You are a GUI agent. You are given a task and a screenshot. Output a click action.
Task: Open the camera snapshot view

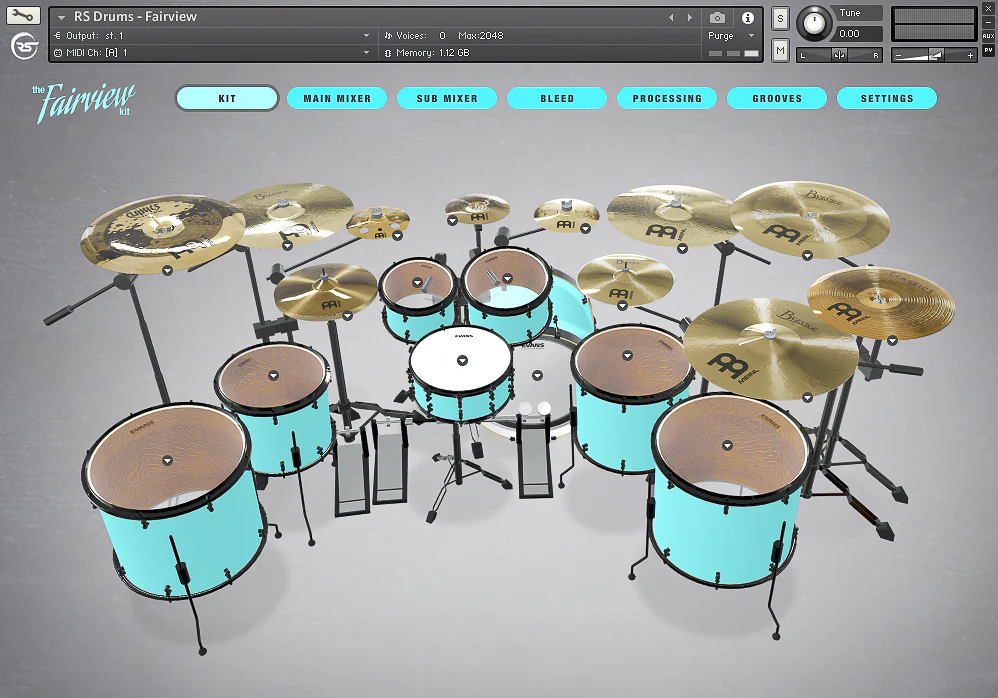(x=717, y=18)
